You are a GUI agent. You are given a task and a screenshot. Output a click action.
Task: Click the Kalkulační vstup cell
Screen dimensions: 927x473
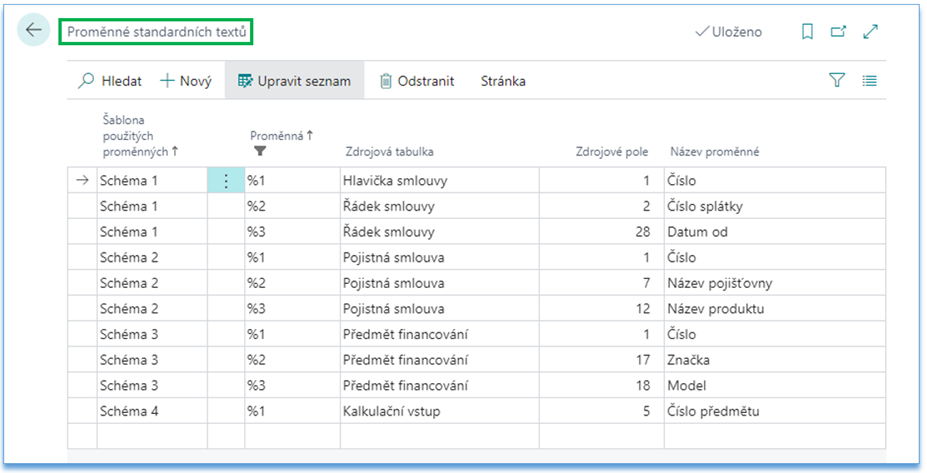[391, 410]
